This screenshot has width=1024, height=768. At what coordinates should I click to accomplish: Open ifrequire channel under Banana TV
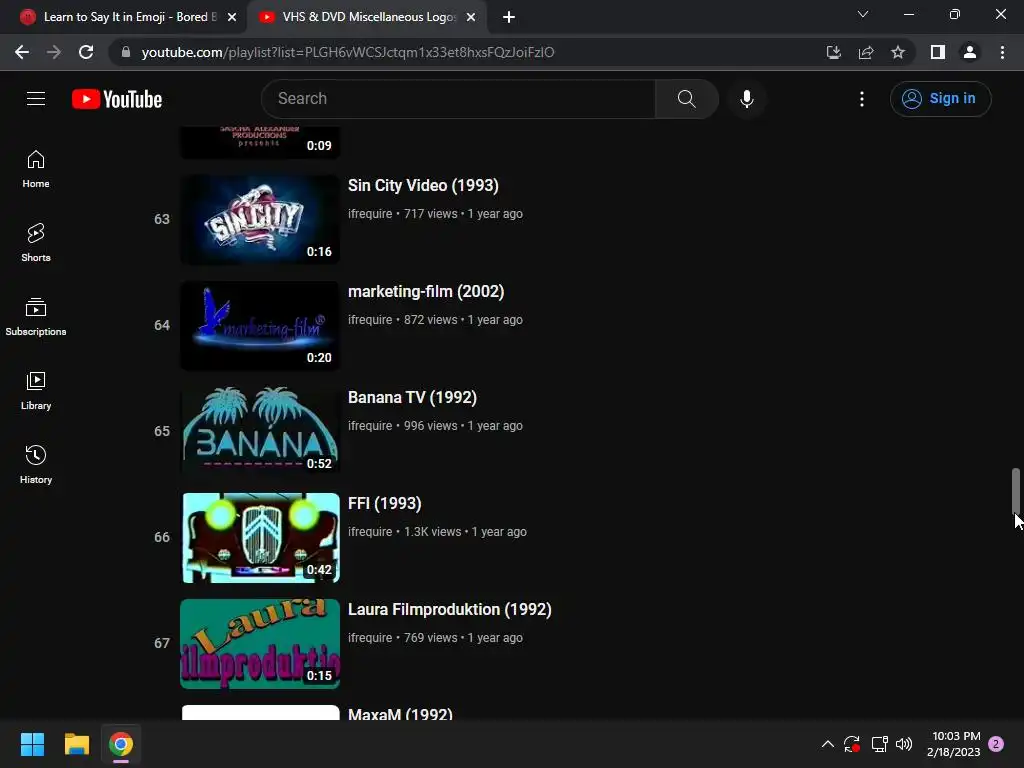tap(370, 426)
